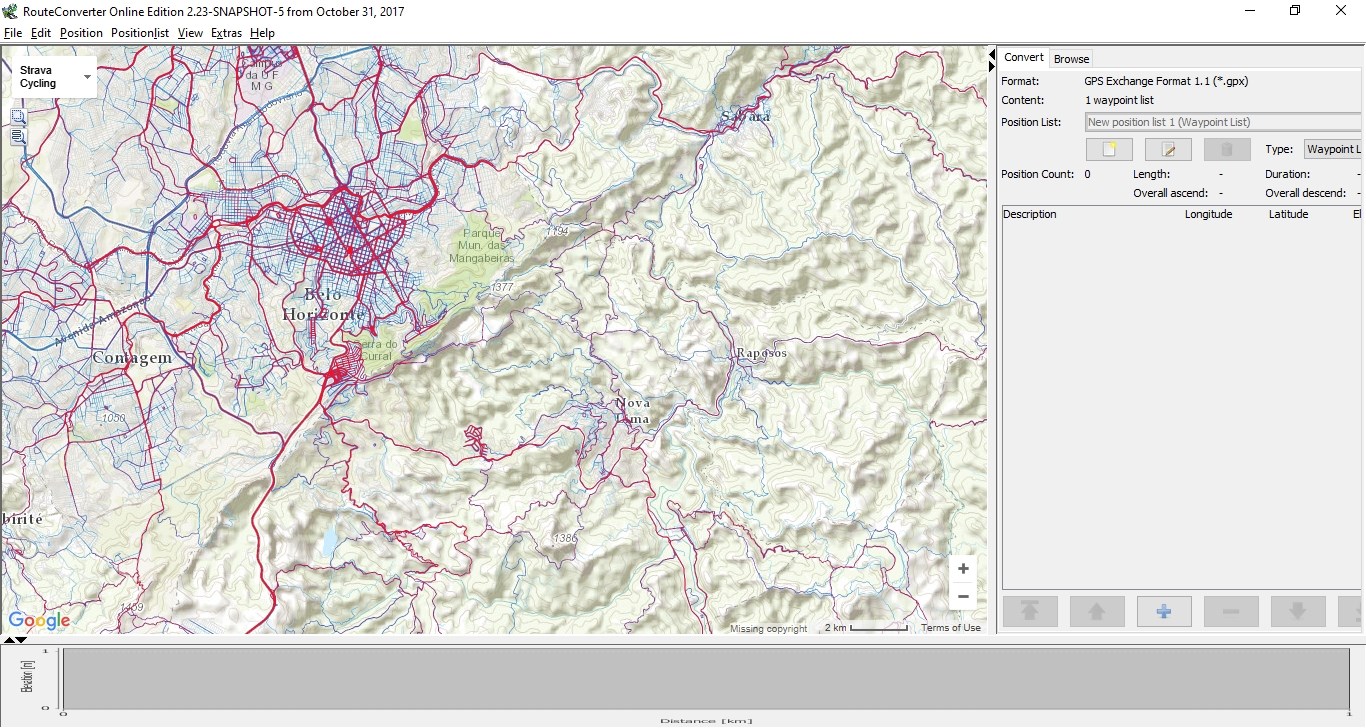This screenshot has height=728, width=1366.
Task: Open the Extras menu
Action: click(226, 33)
